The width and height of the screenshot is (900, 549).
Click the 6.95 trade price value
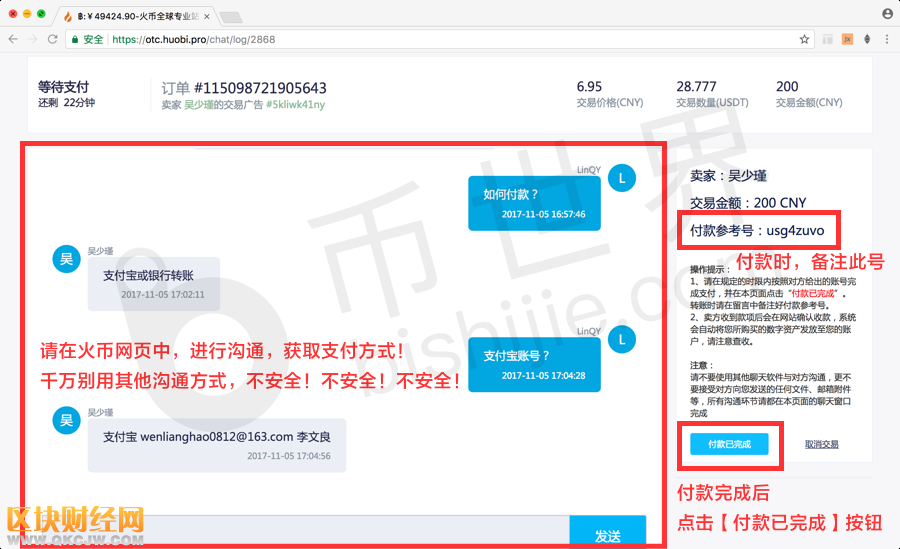(589, 86)
